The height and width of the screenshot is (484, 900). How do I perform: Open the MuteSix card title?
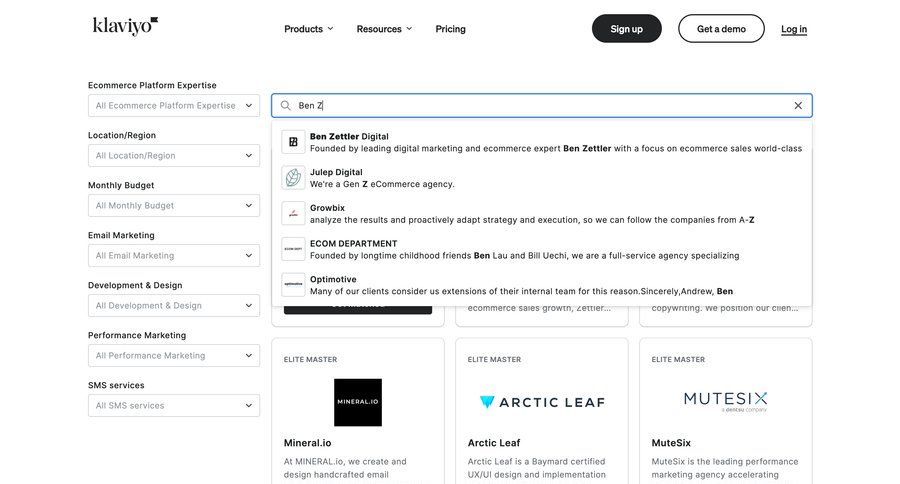click(x=671, y=443)
